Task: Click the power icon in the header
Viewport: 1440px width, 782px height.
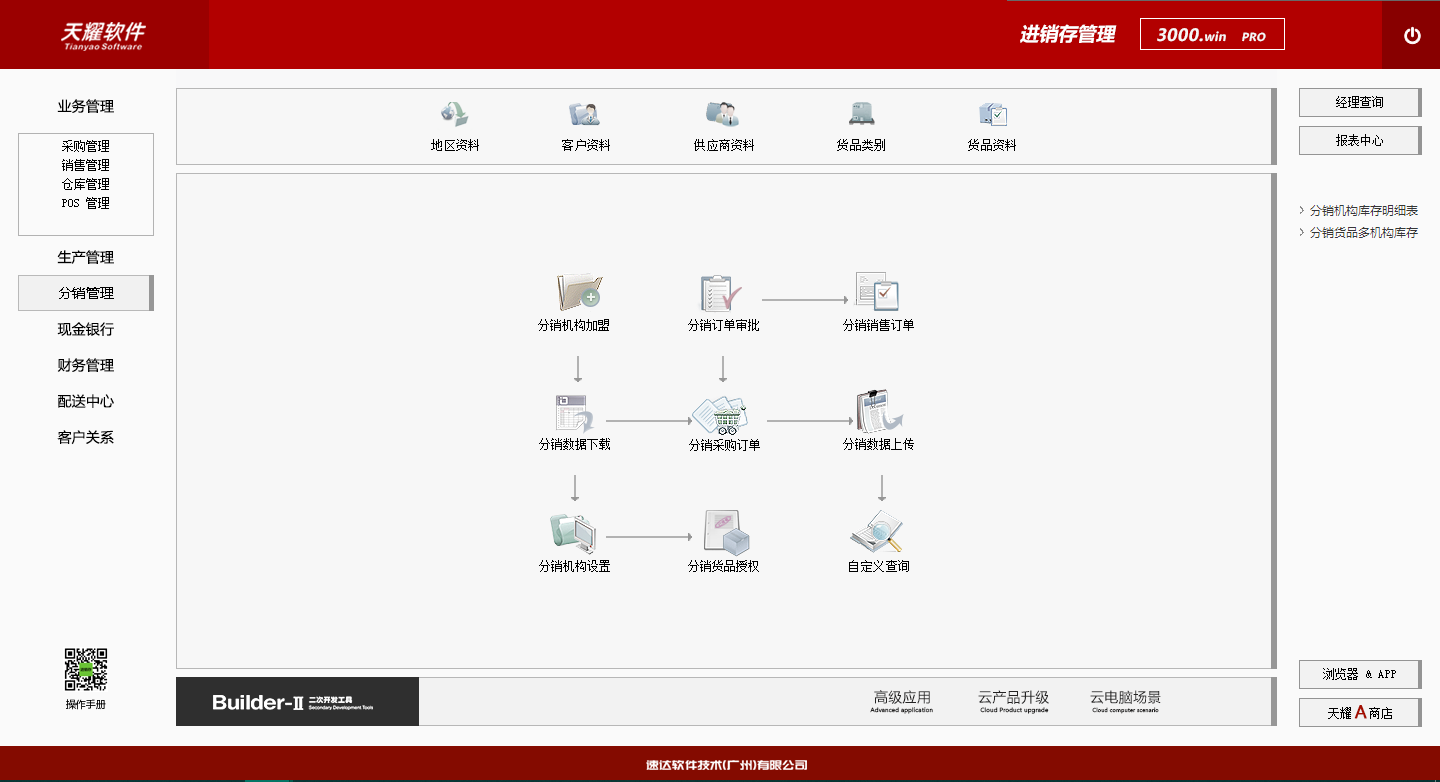Action: pyautogui.click(x=1412, y=36)
